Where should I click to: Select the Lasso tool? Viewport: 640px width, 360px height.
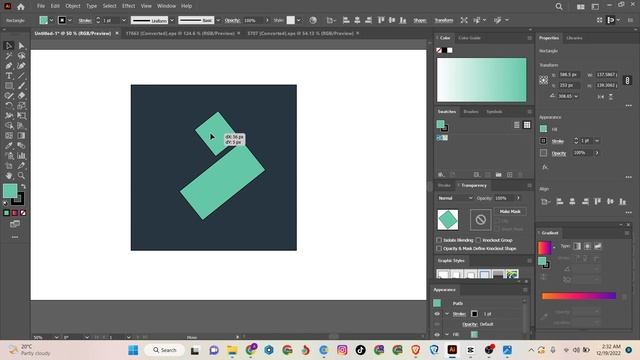[21, 56]
